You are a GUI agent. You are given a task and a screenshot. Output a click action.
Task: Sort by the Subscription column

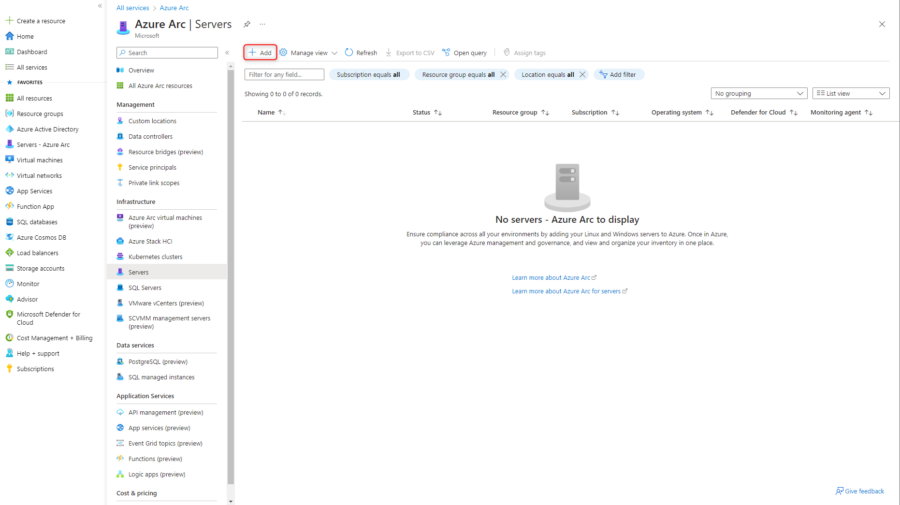click(x=595, y=112)
